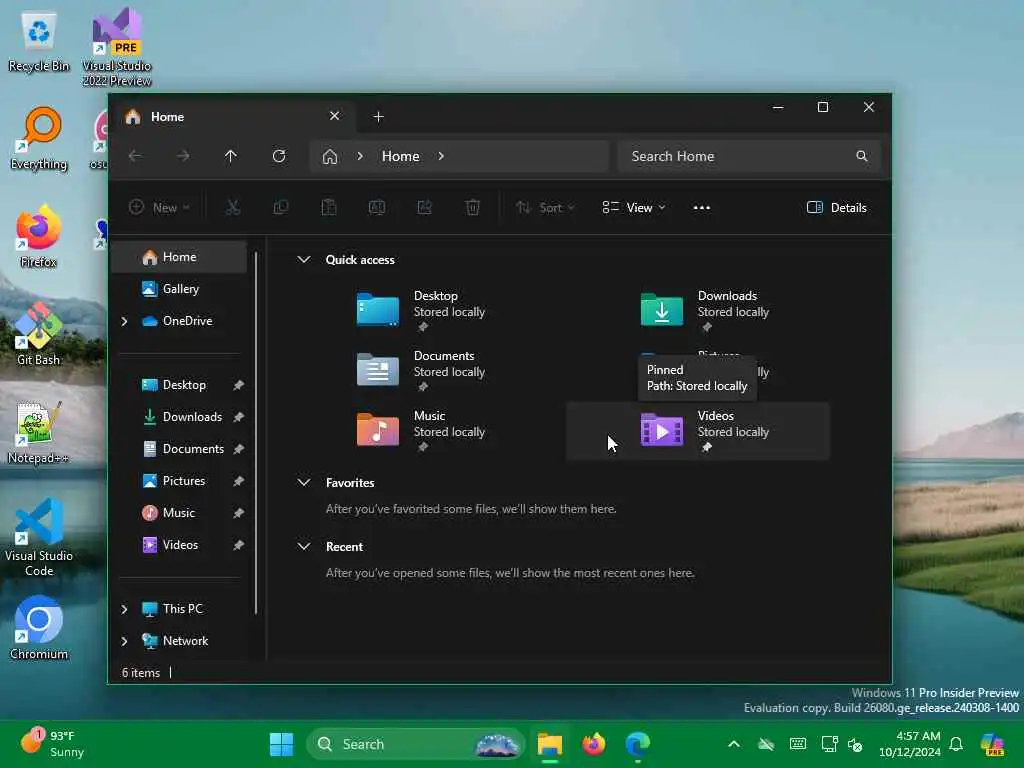Unpin Pictures from sidebar pin icon
The width and height of the screenshot is (1024, 768).
238,481
